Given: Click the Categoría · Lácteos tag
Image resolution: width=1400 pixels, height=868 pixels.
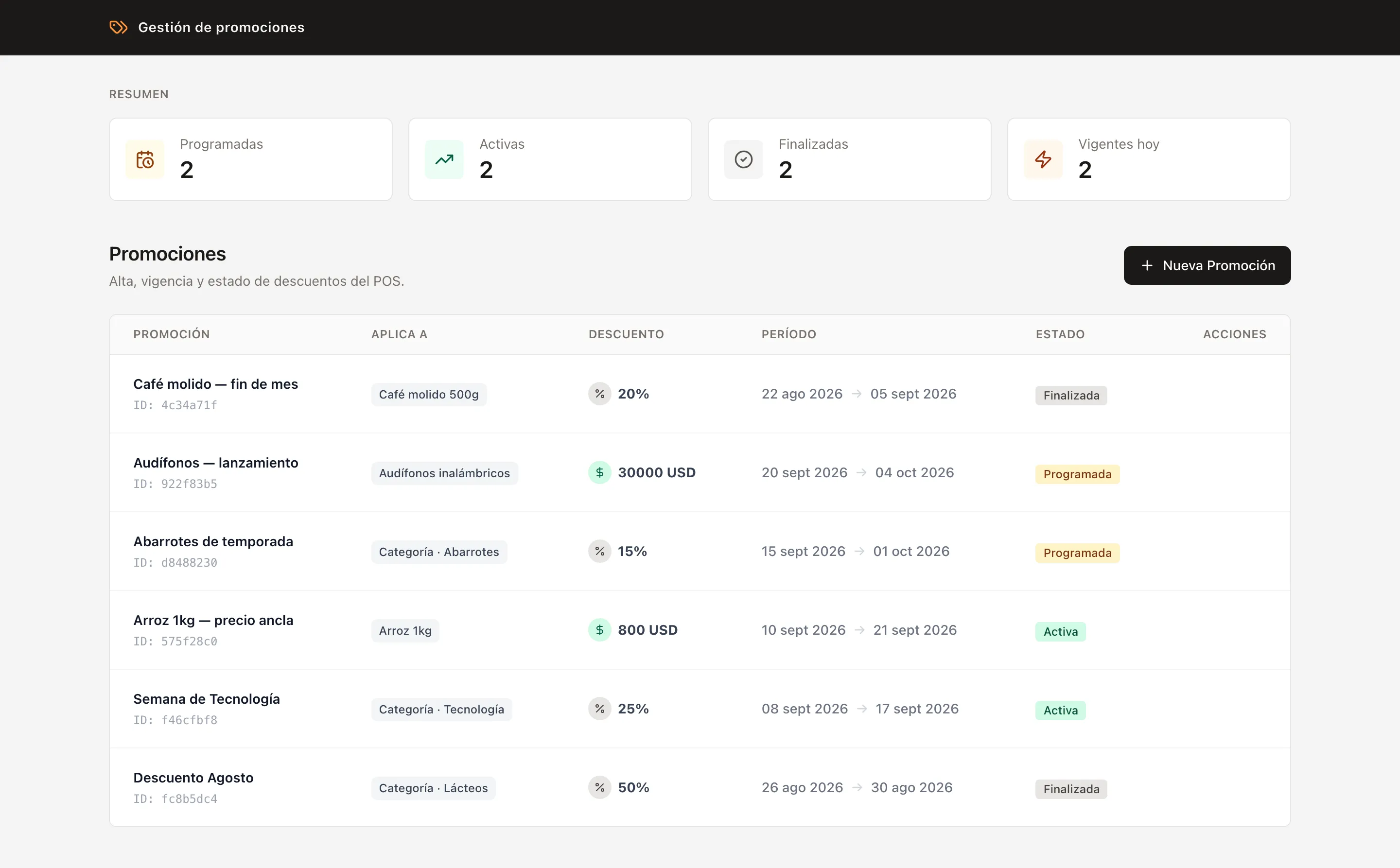Looking at the screenshot, I should coord(434,788).
